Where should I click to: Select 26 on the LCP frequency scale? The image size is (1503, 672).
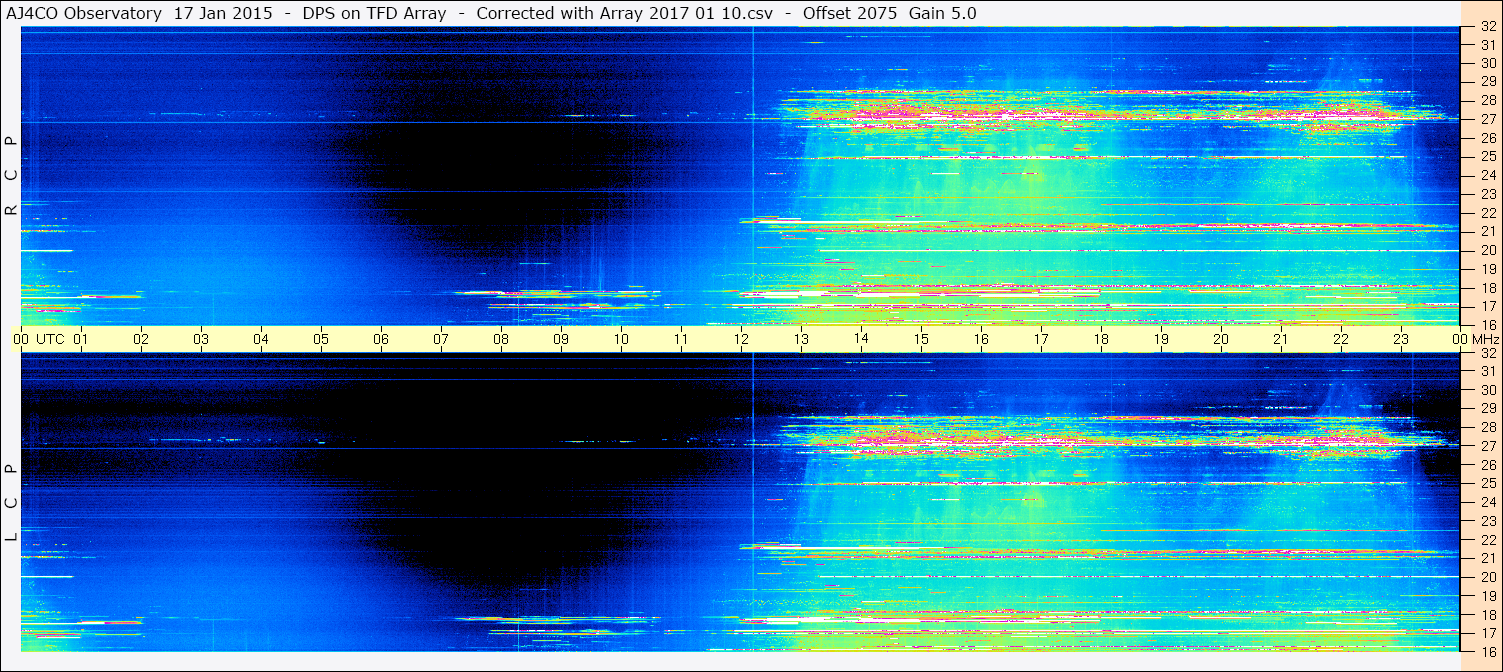[1488, 465]
